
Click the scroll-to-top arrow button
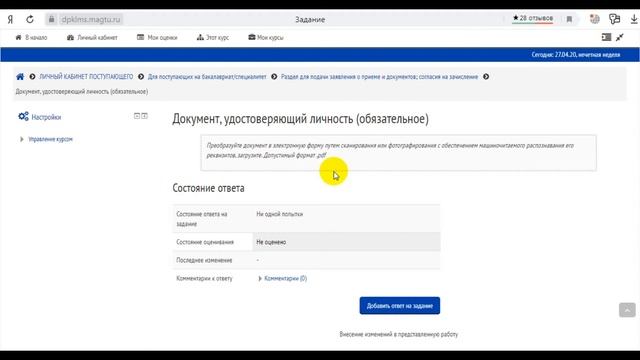coord(627,310)
